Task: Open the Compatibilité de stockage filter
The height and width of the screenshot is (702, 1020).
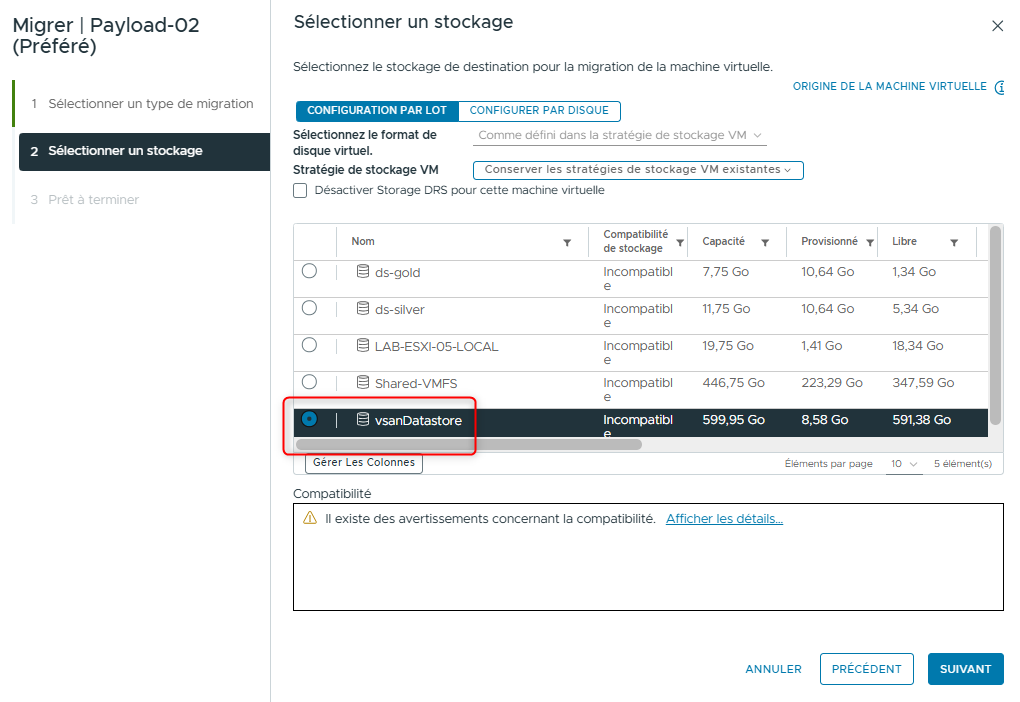Action: tap(682, 242)
